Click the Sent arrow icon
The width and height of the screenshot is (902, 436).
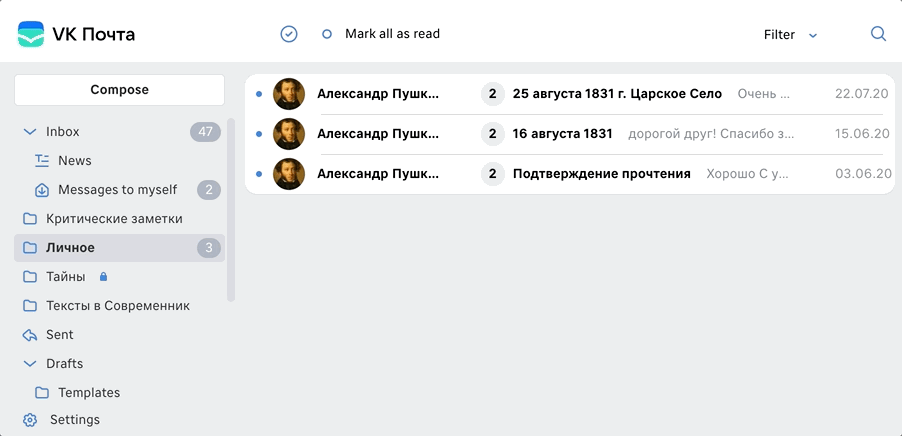click(x=29, y=335)
